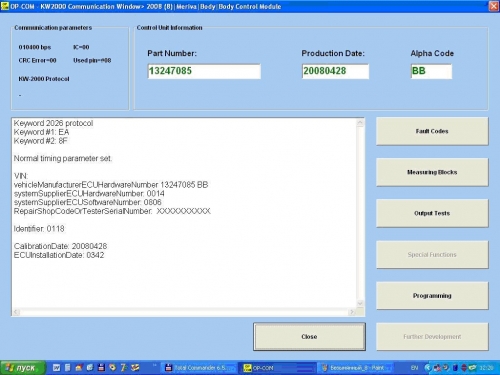Image resolution: width=500 pixels, height=375 pixels.
Task: Click the Close button
Action: point(309,337)
